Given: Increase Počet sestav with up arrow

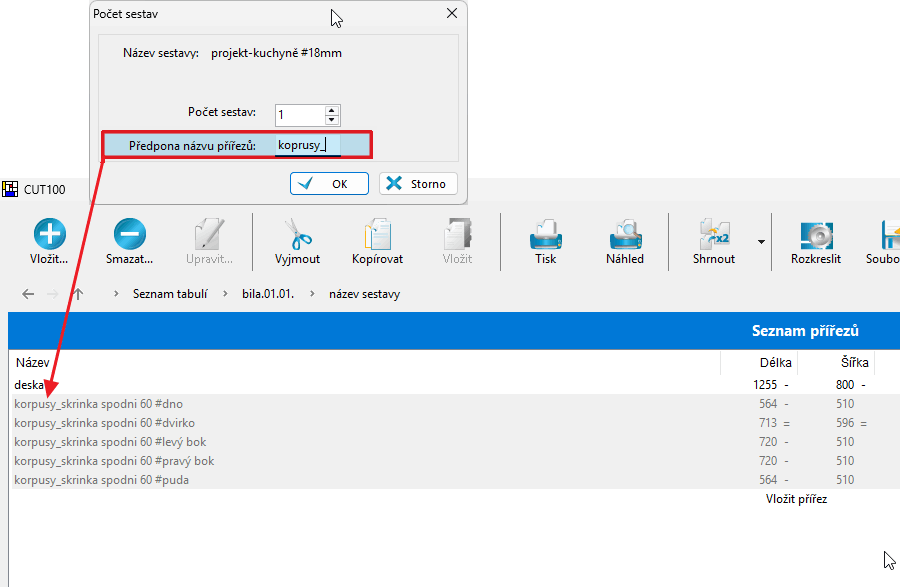Looking at the screenshot, I should (x=332, y=109).
